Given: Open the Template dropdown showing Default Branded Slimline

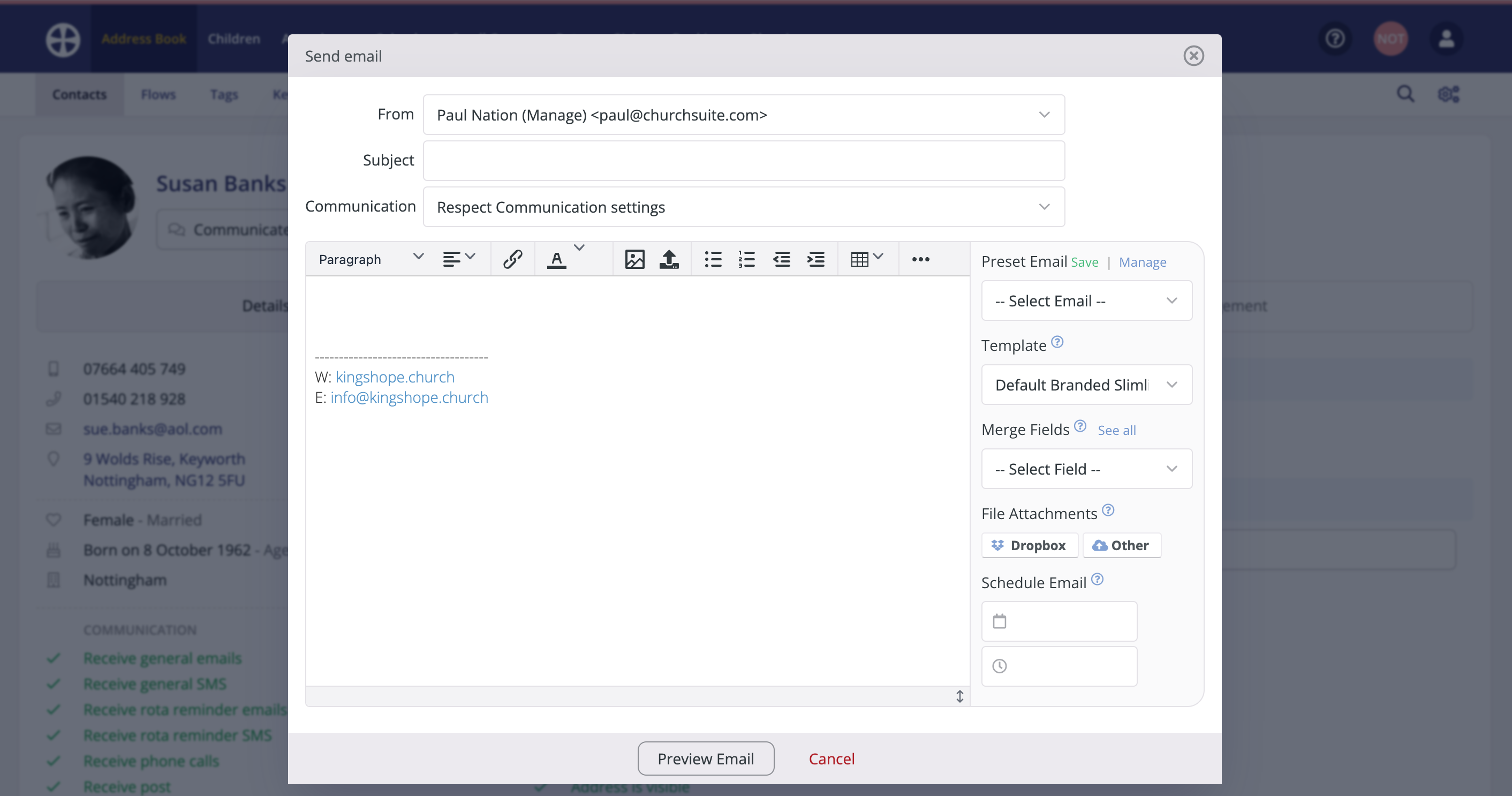Looking at the screenshot, I should point(1086,385).
